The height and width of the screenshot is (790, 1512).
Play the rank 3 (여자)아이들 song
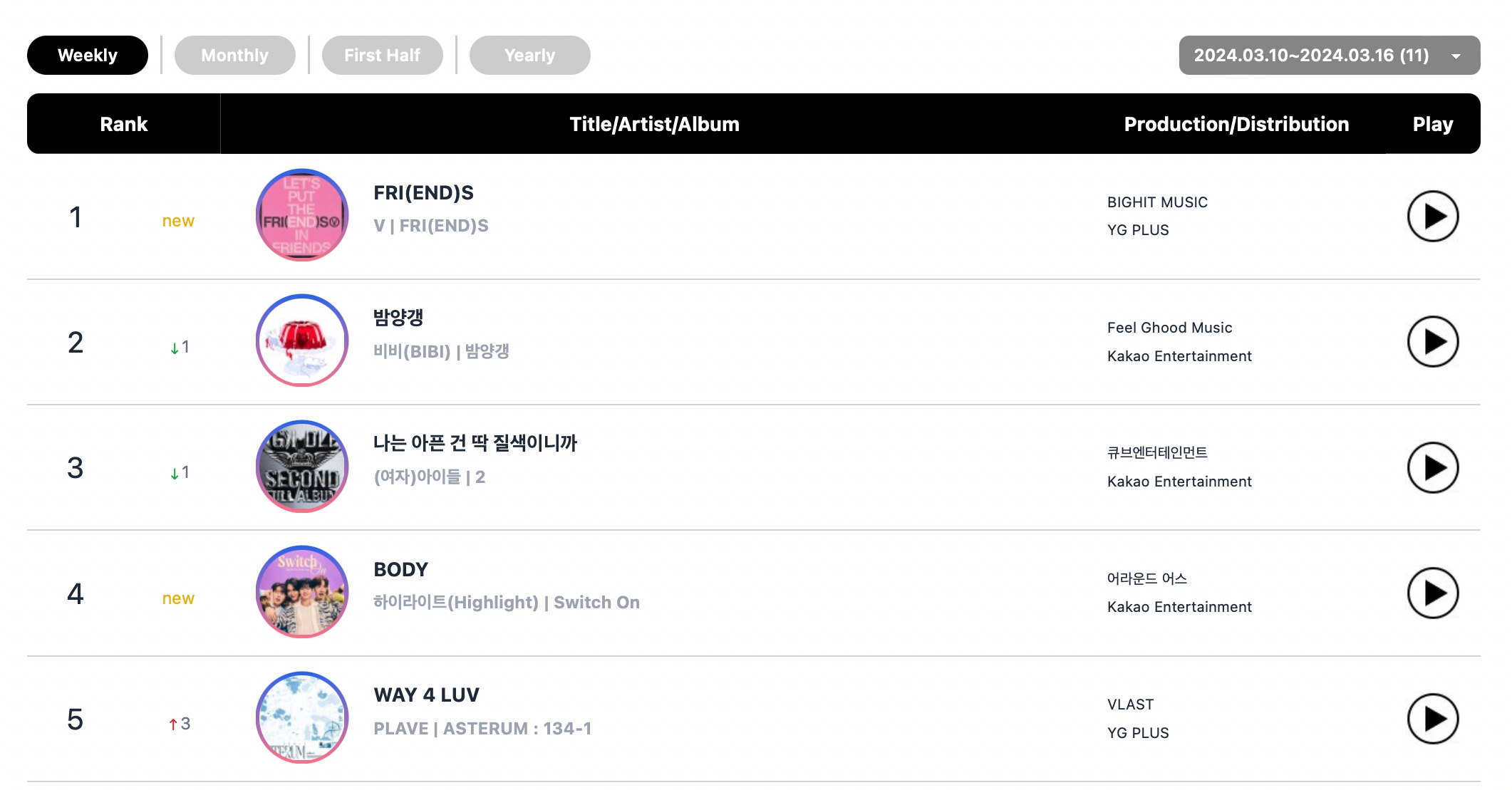click(1432, 468)
